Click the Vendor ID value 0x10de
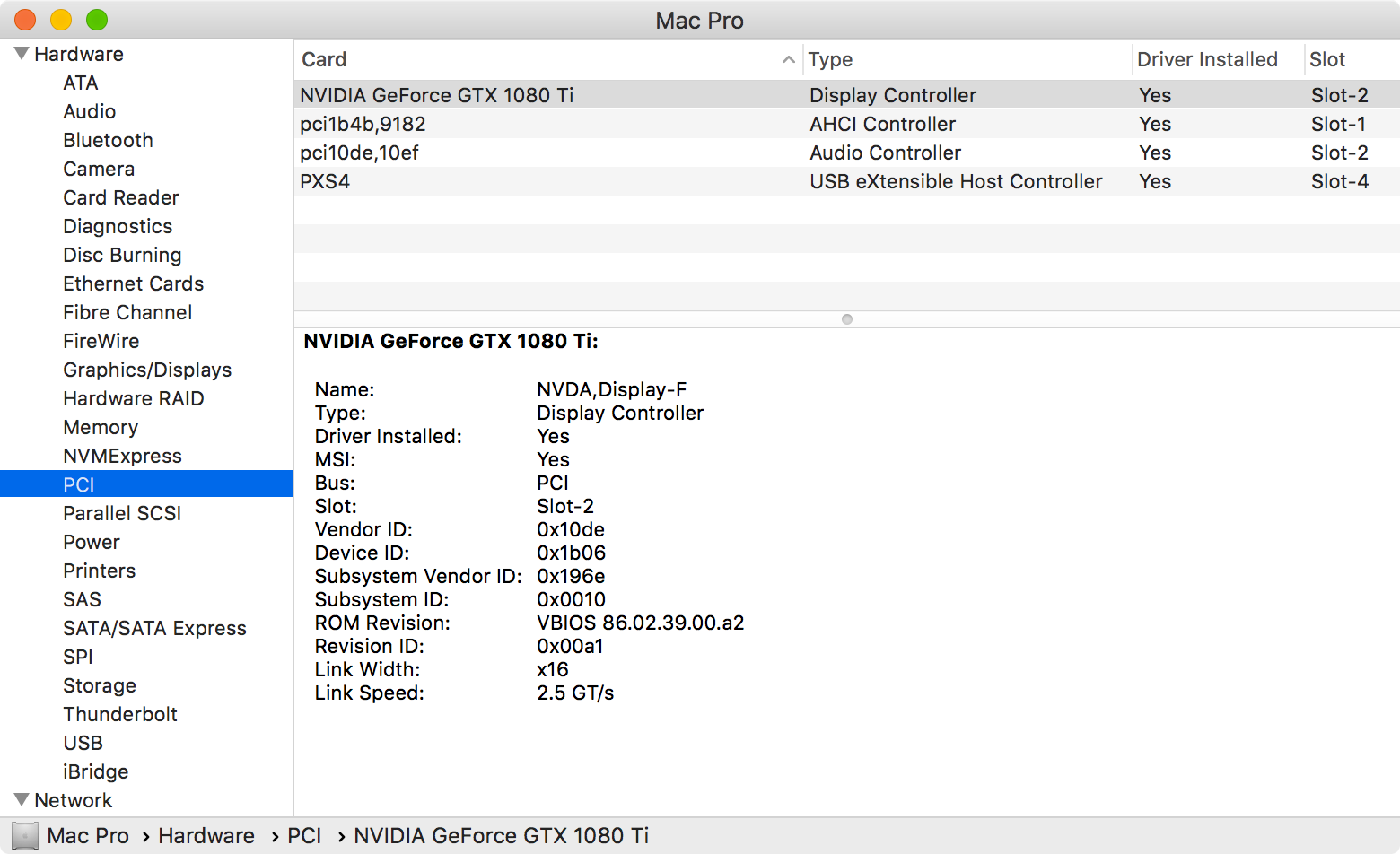This screenshot has width=1400, height=854. pos(571,529)
